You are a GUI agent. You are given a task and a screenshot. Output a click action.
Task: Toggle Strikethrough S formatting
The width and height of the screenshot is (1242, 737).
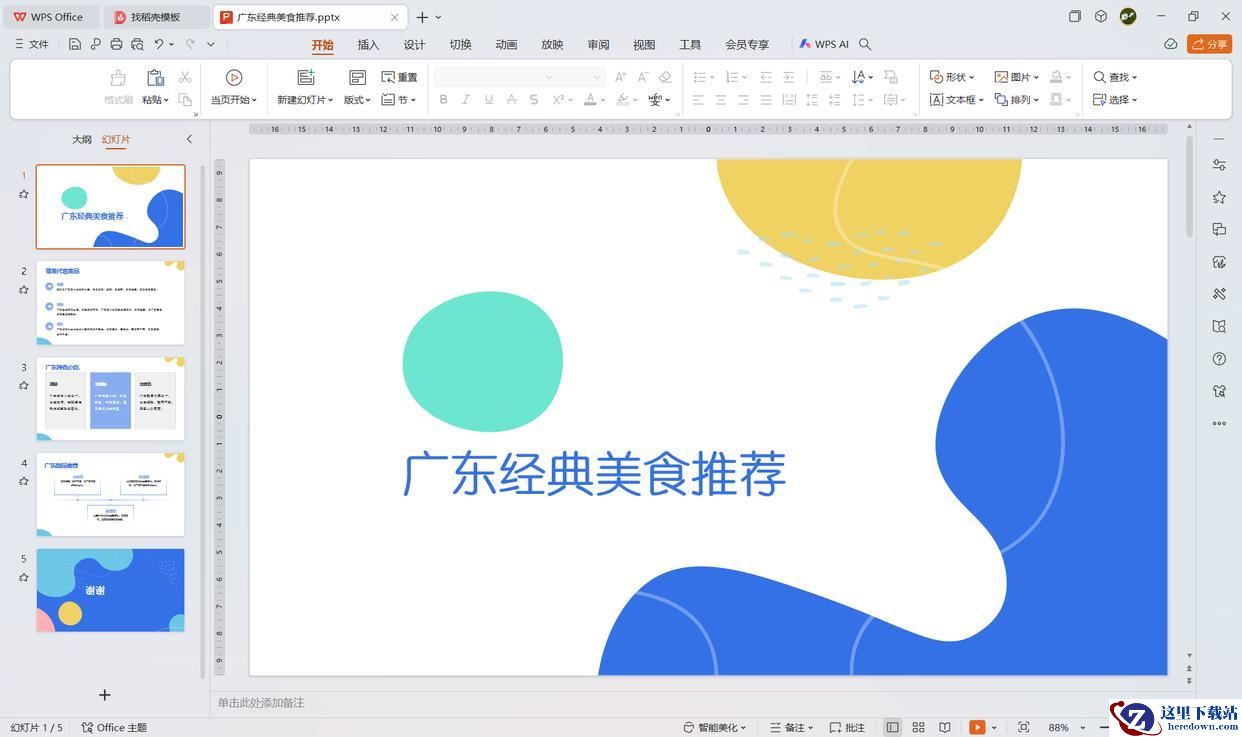click(x=534, y=100)
